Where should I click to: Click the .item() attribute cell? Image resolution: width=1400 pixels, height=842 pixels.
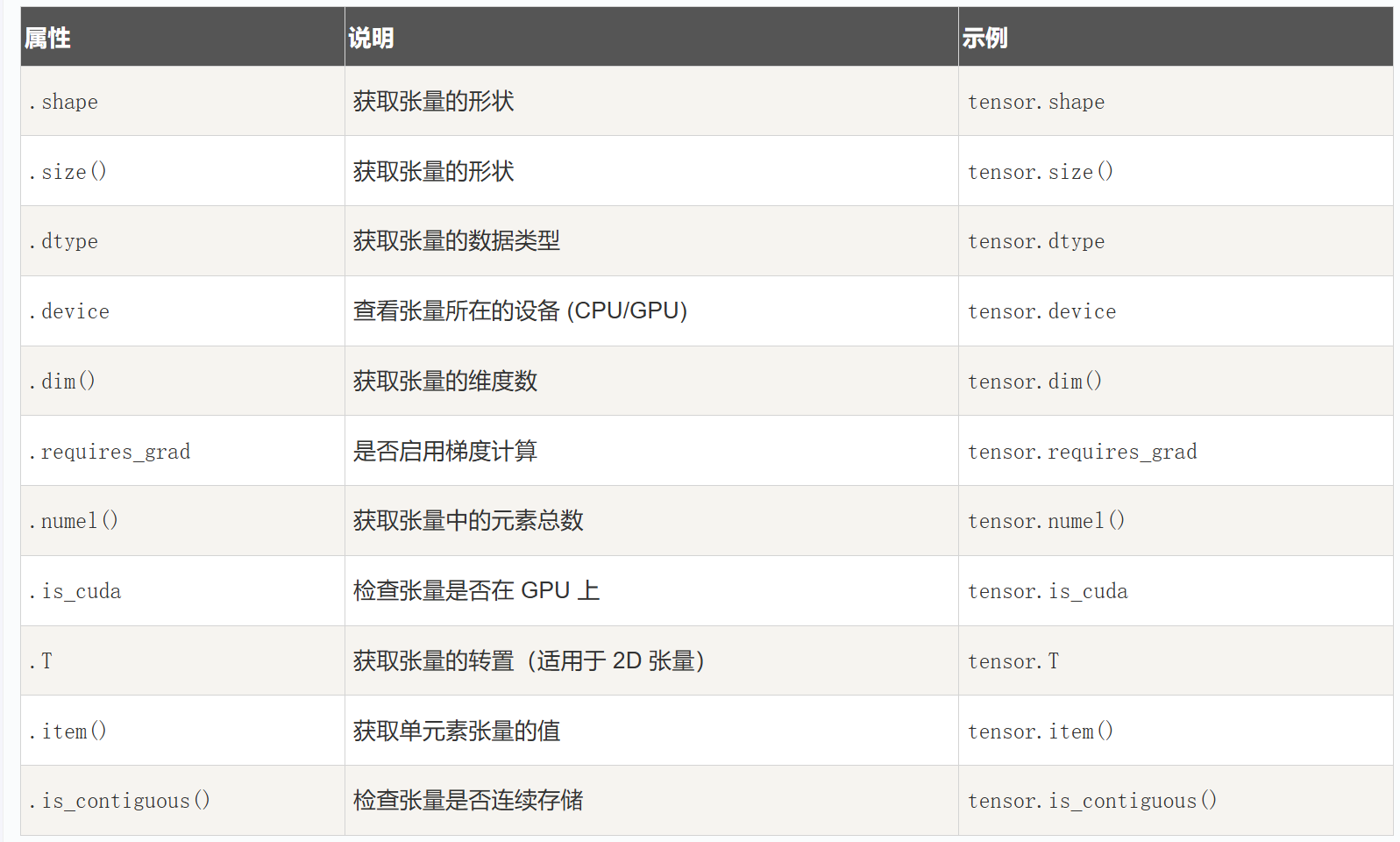pyautogui.click(x=68, y=731)
